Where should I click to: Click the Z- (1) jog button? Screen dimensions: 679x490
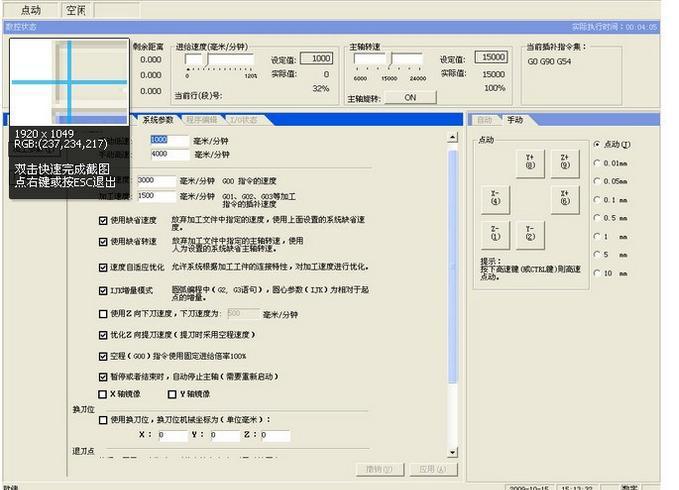tap(495, 234)
